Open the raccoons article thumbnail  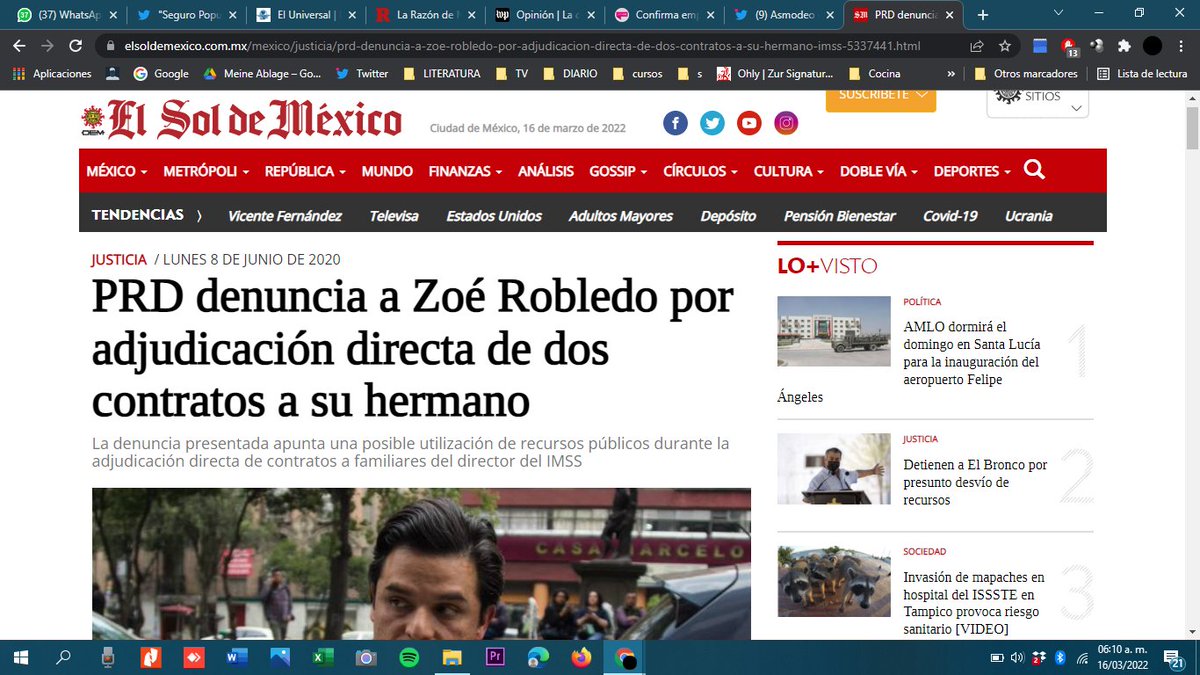click(834, 581)
